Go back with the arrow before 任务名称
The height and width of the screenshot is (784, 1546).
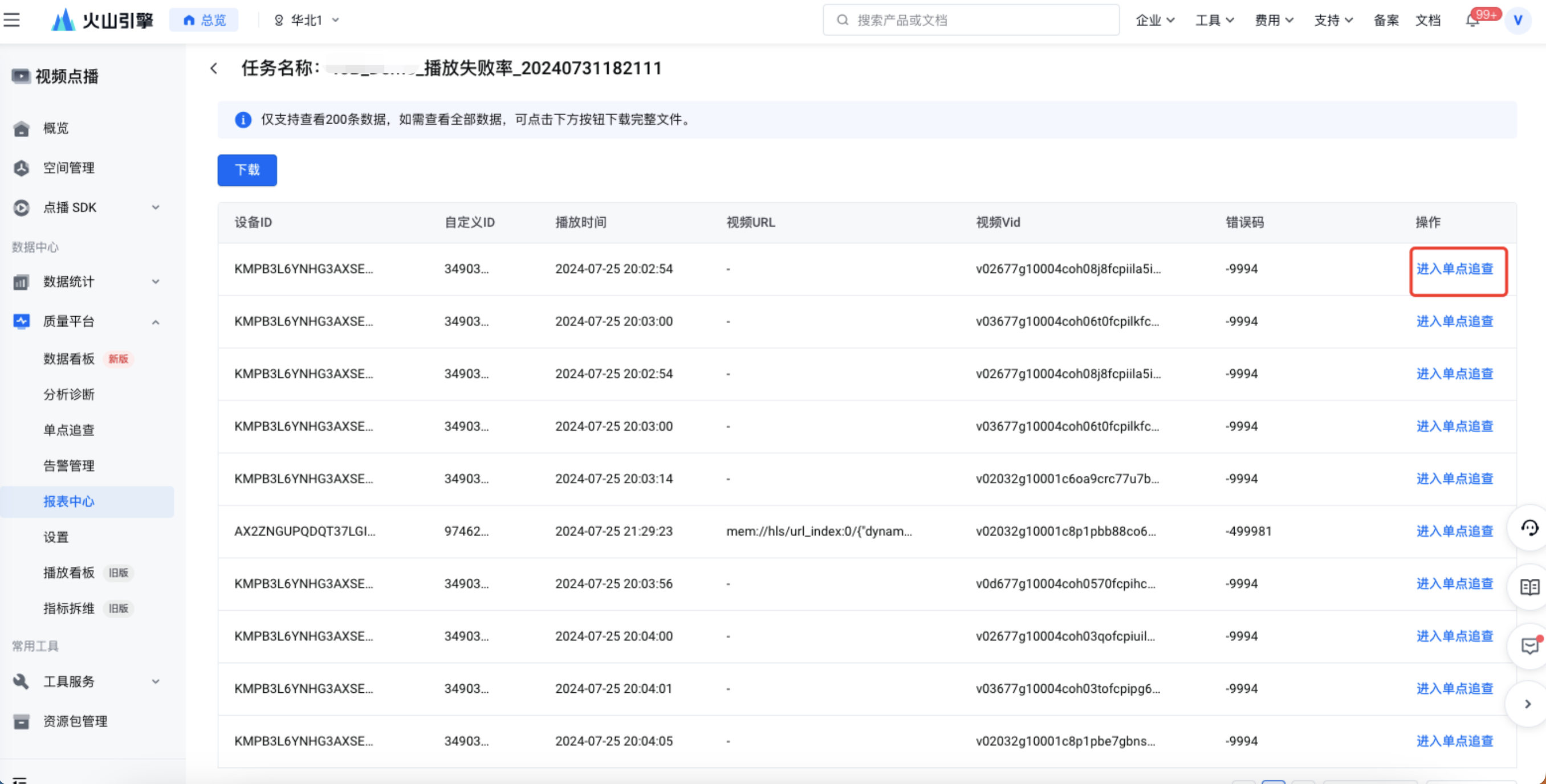tap(214, 68)
